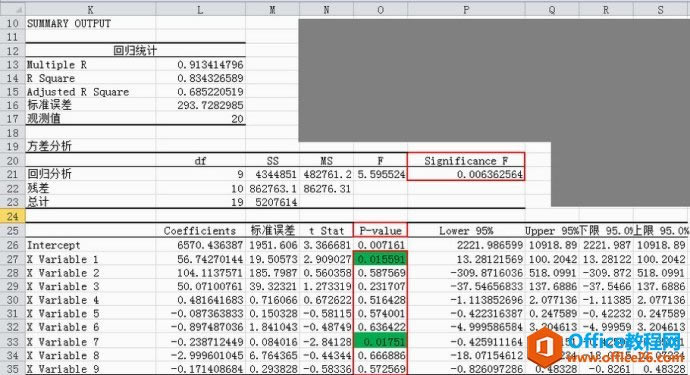Image resolution: width=690 pixels, height=375 pixels.
Task: Click the Lower 95% header cell
Action: 466,231
